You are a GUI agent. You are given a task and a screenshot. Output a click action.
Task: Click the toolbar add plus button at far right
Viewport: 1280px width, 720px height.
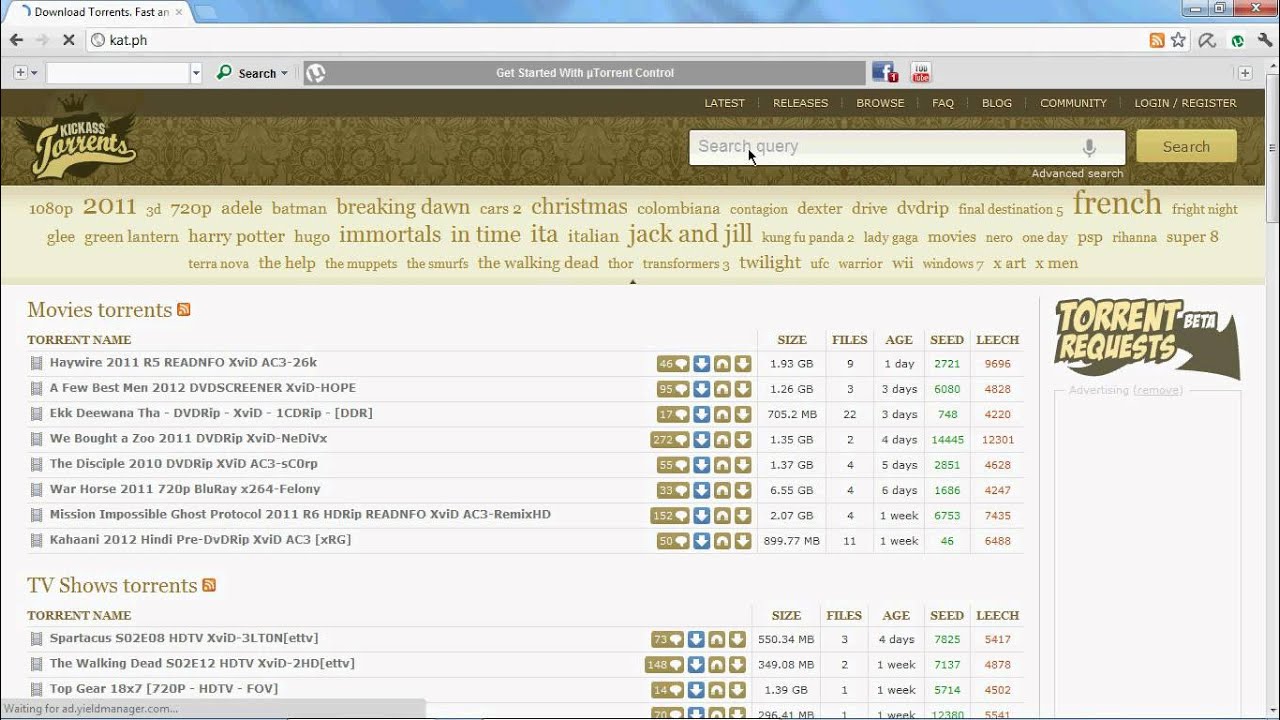[x=1245, y=73]
